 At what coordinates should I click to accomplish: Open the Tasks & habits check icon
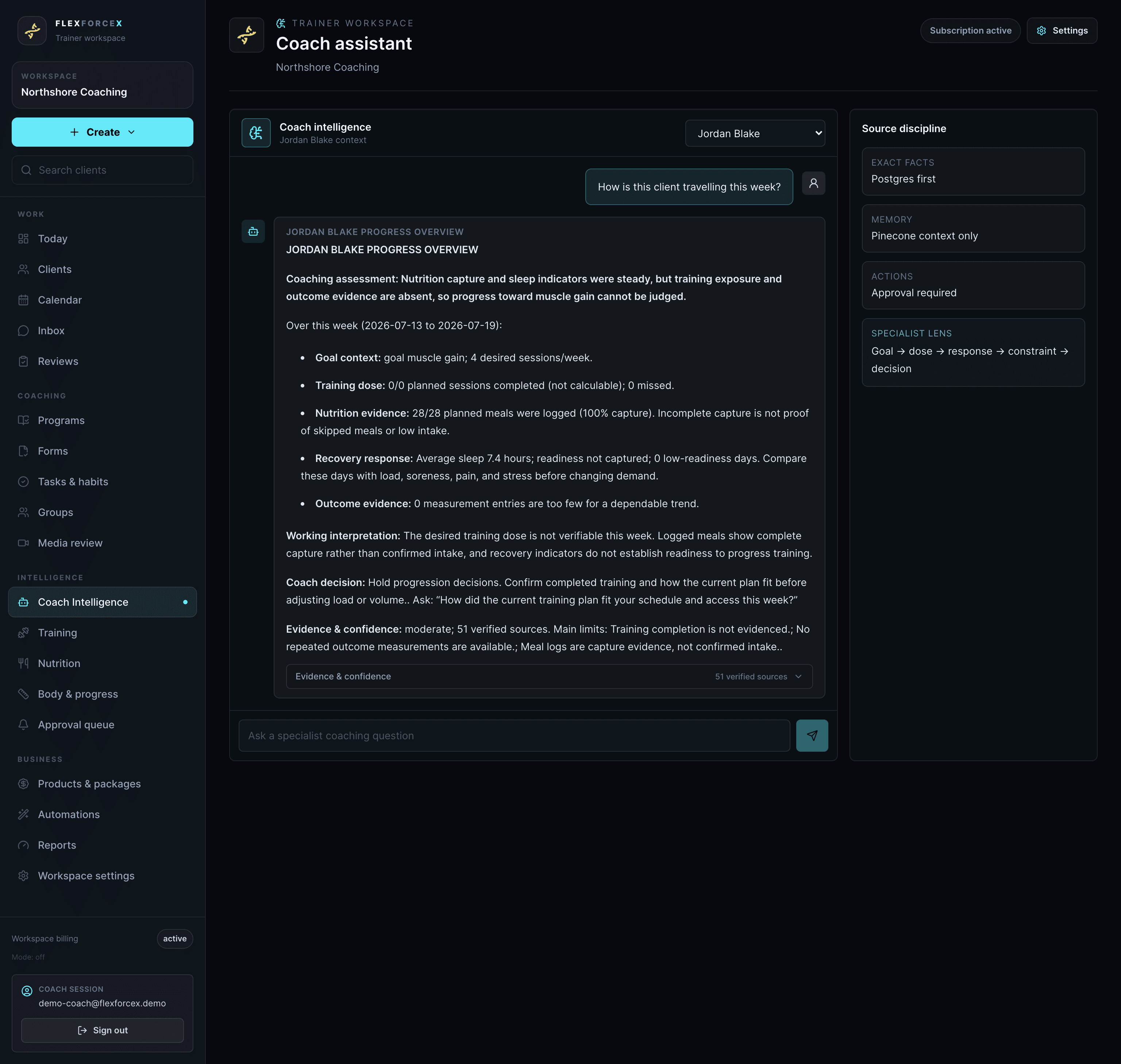pos(23,482)
